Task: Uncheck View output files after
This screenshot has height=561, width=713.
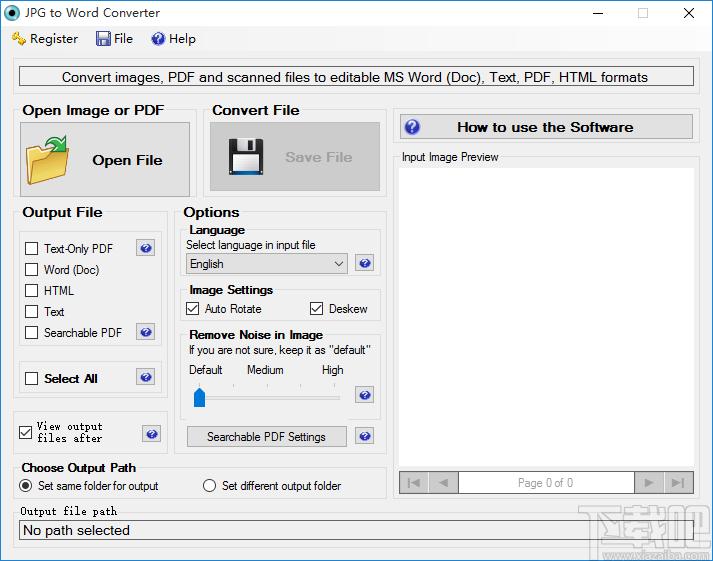Action: (25, 432)
